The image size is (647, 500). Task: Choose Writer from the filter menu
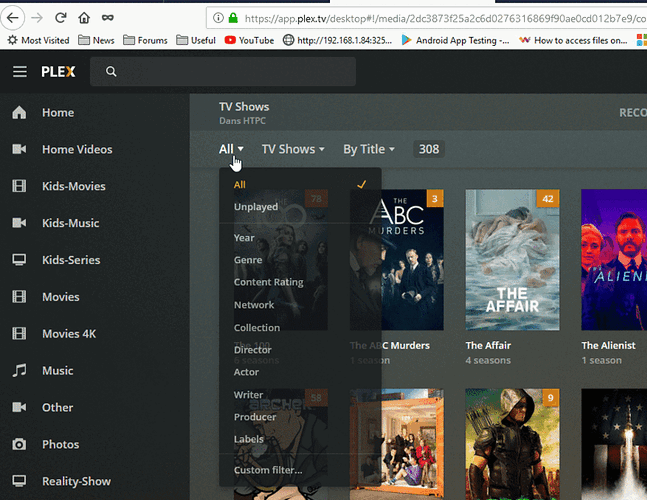point(300,395)
